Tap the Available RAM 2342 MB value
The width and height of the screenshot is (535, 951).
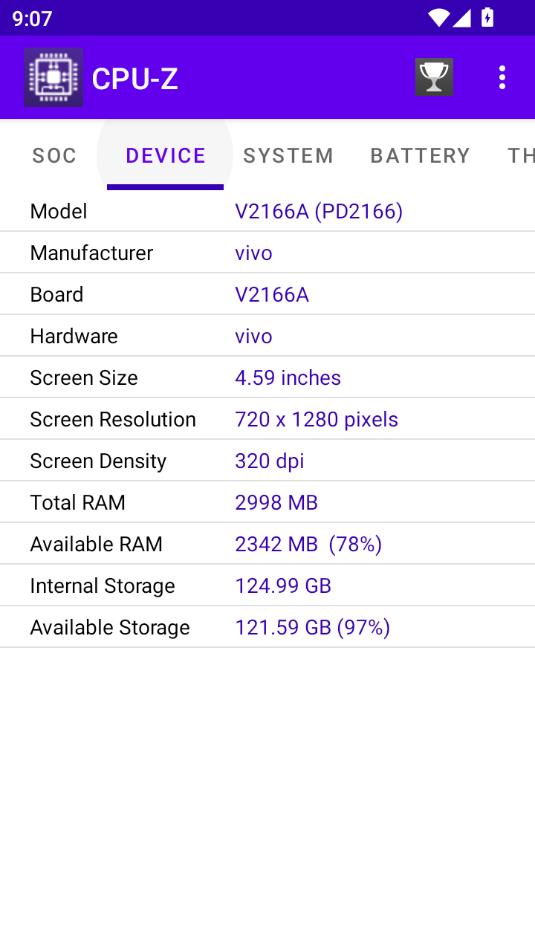[308, 544]
